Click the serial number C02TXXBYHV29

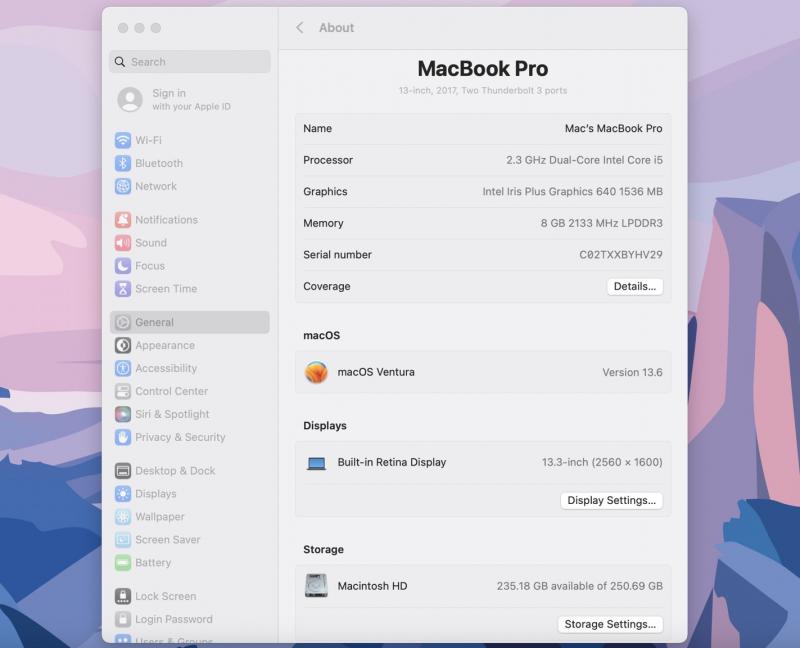620,255
